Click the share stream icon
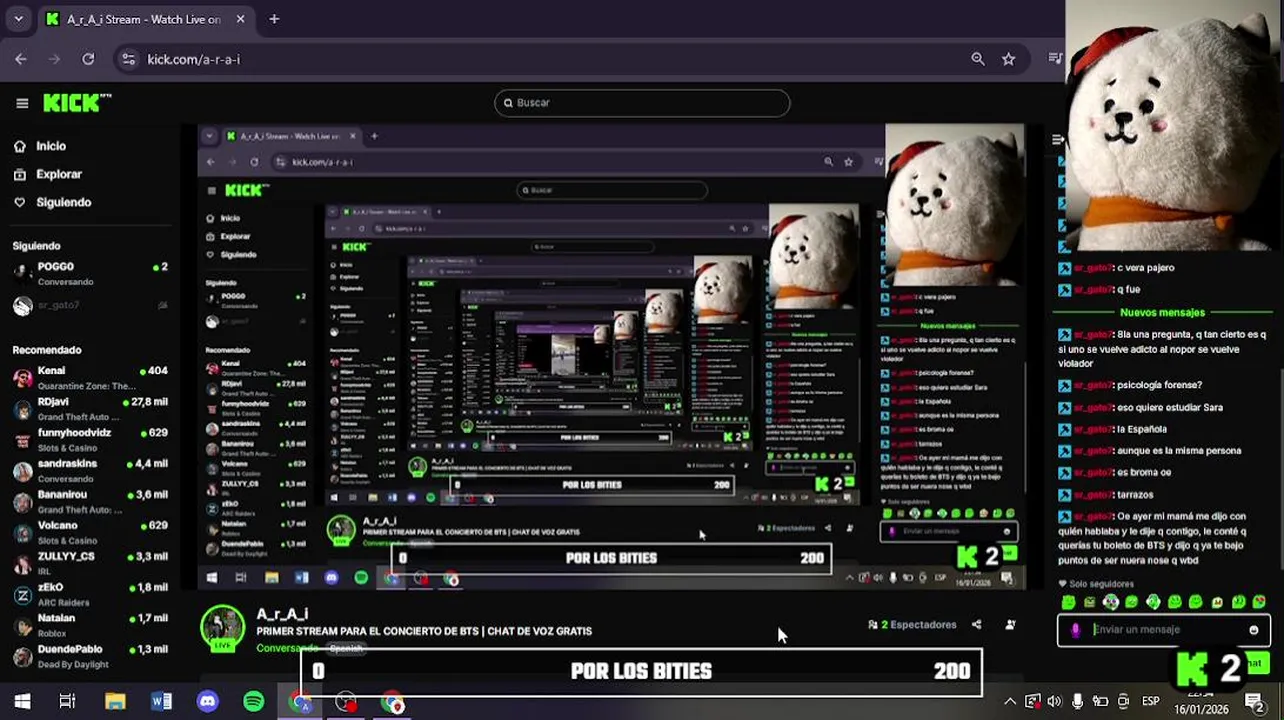Image resolution: width=1284 pixels, height=720 pixels. tap(977, 625)
